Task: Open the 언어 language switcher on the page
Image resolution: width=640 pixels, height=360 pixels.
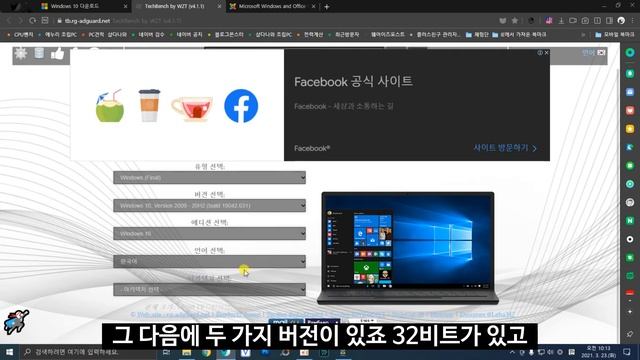Action: click(x=593, y=53)
